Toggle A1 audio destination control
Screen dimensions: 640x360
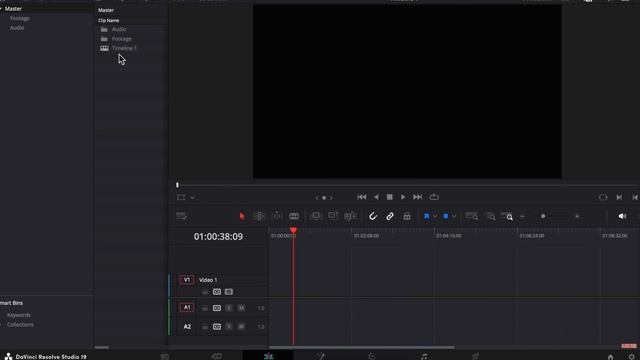click(187, 307)
